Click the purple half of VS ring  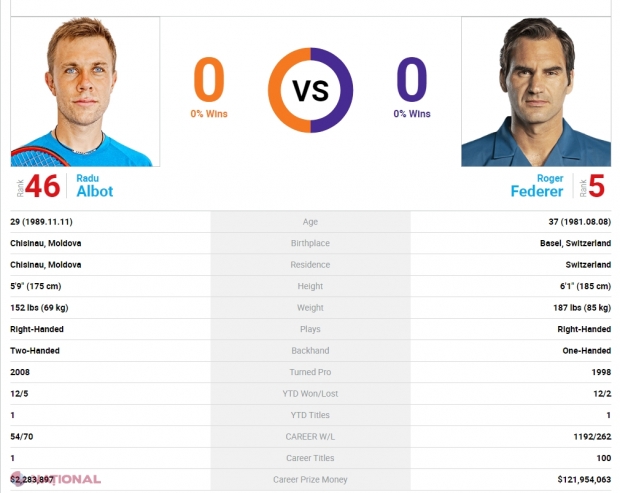346,90
